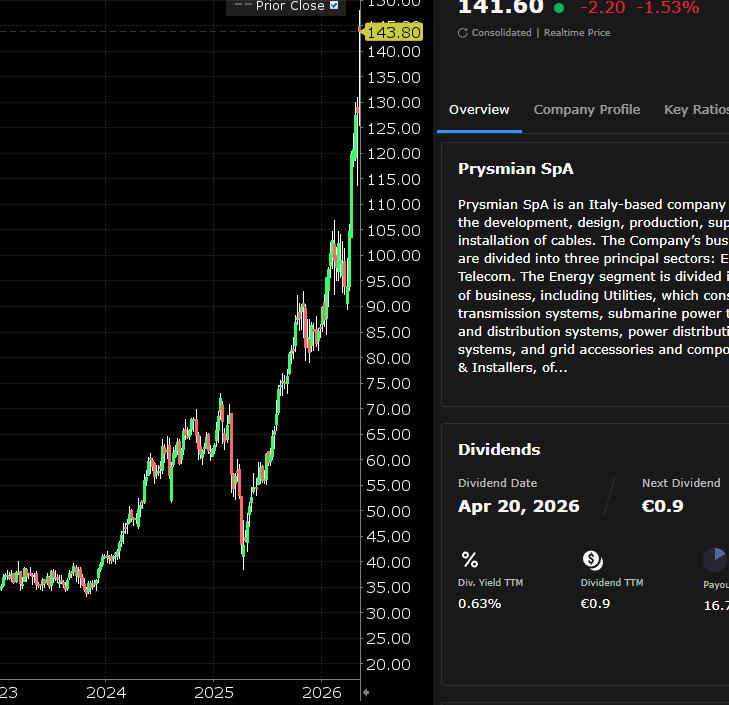This screenshot has width=729, height=705.
Task: Toggle the Prior Close checkbox
Action: (334, 5)
